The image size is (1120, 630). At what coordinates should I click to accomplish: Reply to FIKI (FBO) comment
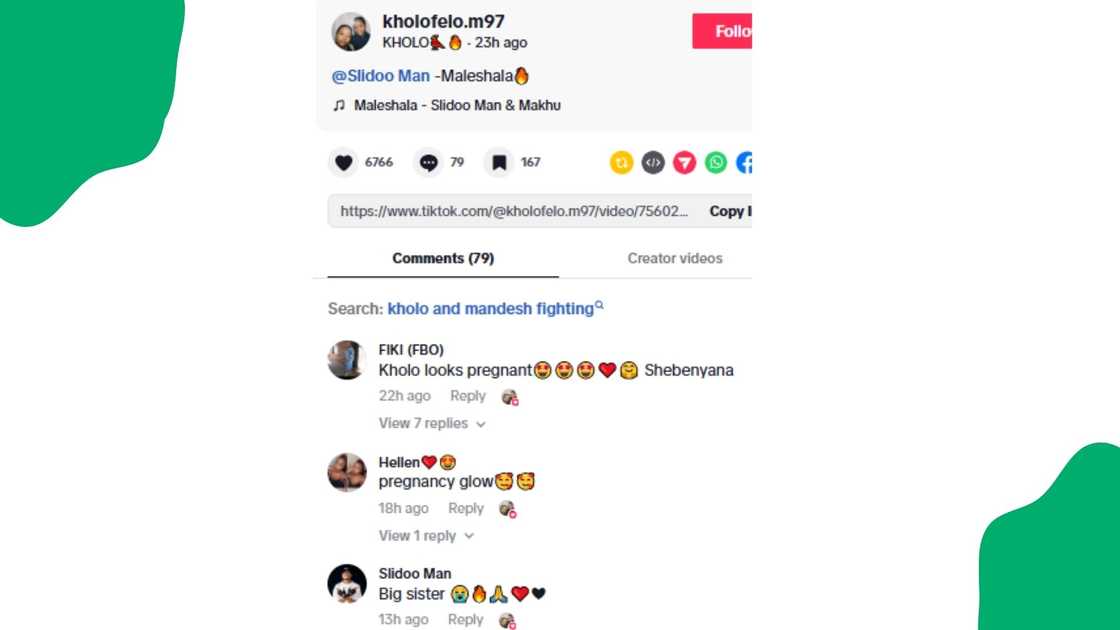tap(467, 396)
